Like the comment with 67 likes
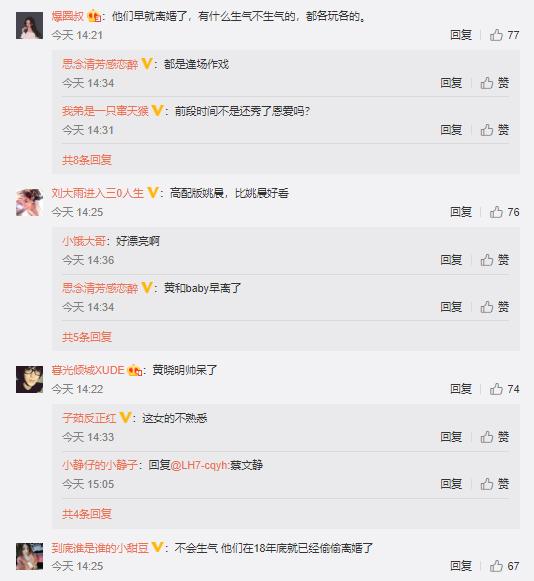 point(504,566)
